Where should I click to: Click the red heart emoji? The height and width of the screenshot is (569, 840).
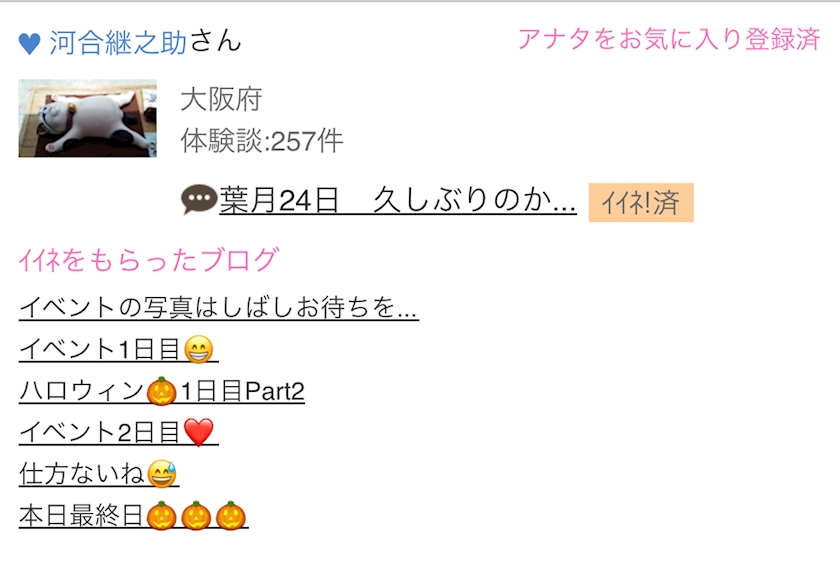(199, 432)
